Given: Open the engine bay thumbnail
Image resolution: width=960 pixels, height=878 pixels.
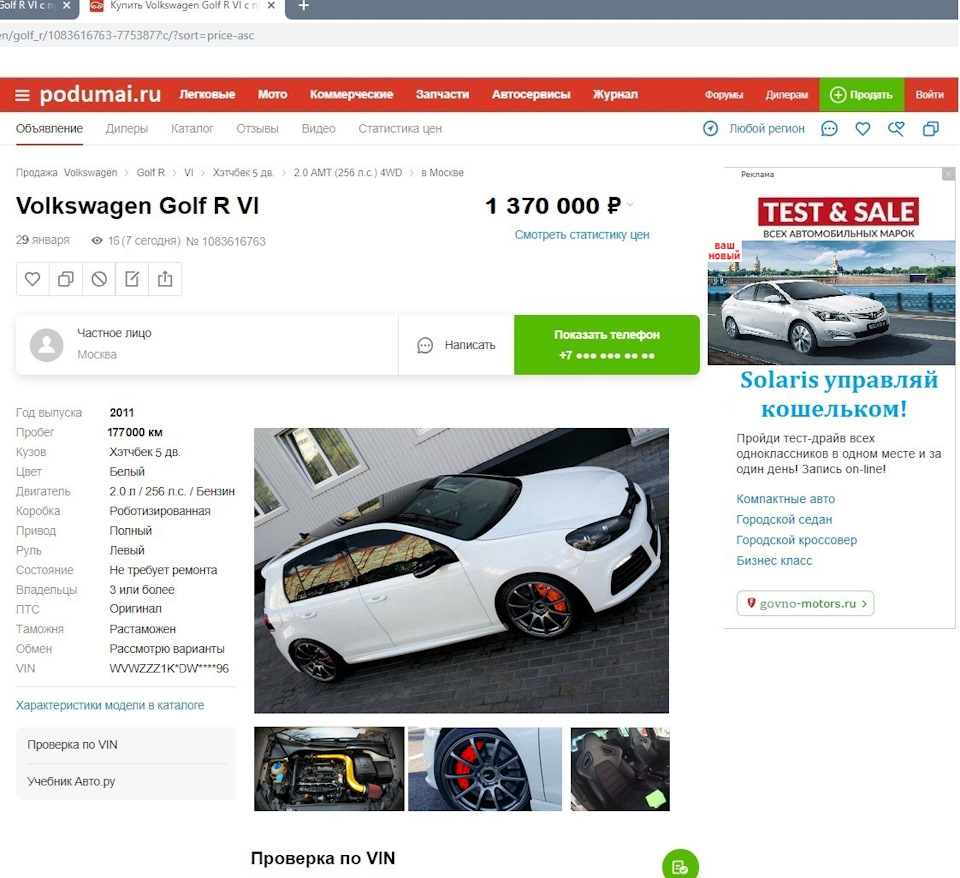Looking at the screenshot, I should [329, 768].
